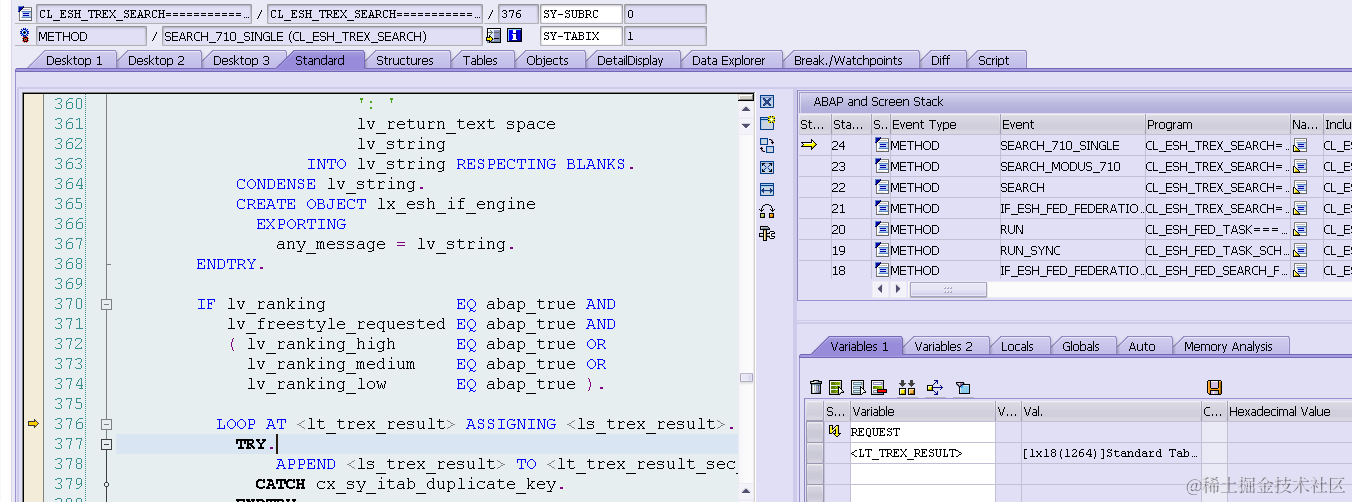
Task: Click the change value icon next to REQUEST
Action: (835, 432)
